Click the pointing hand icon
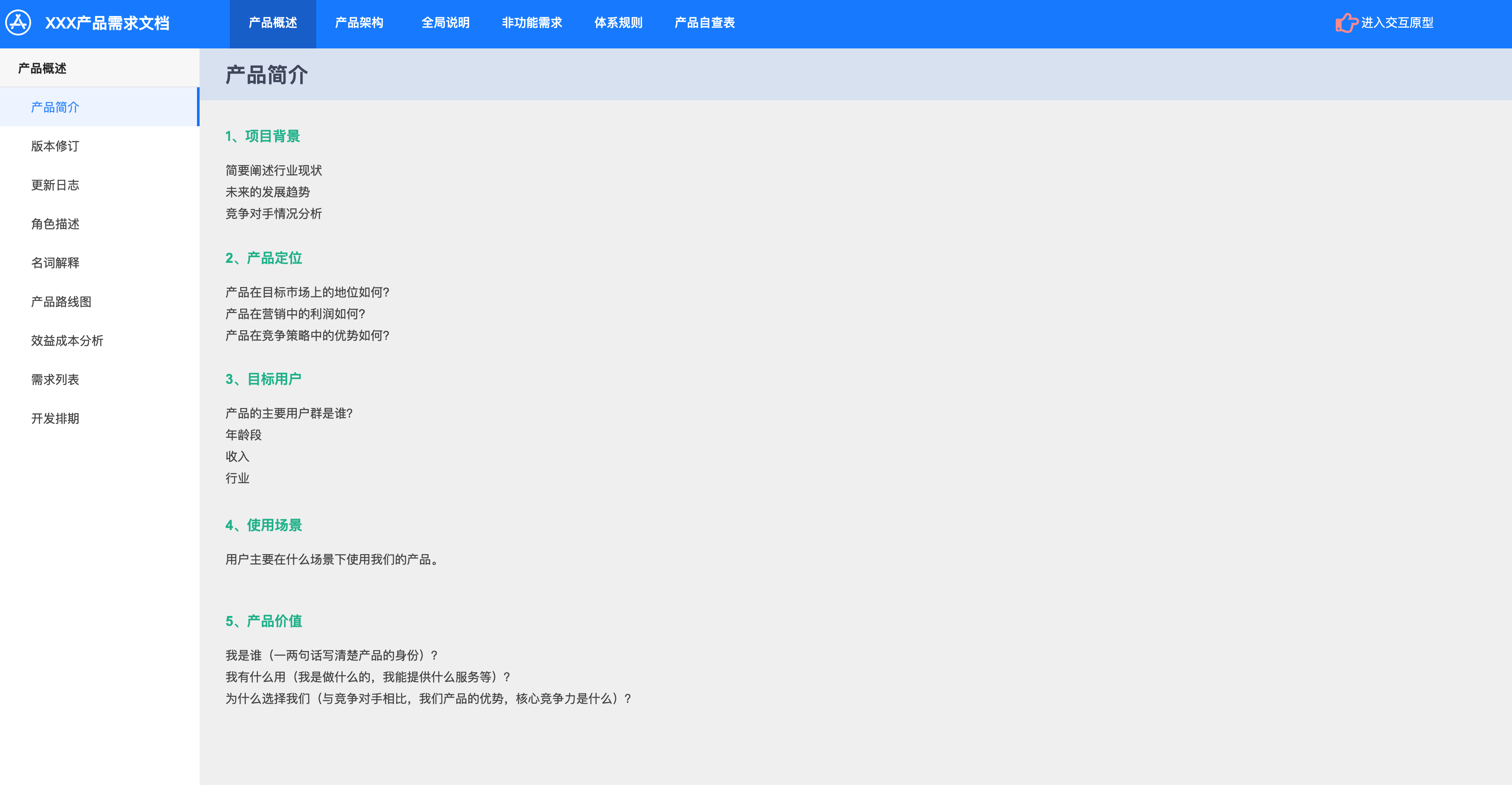The height and width of the screenshot is (785, 1512). pos(1347,23)
